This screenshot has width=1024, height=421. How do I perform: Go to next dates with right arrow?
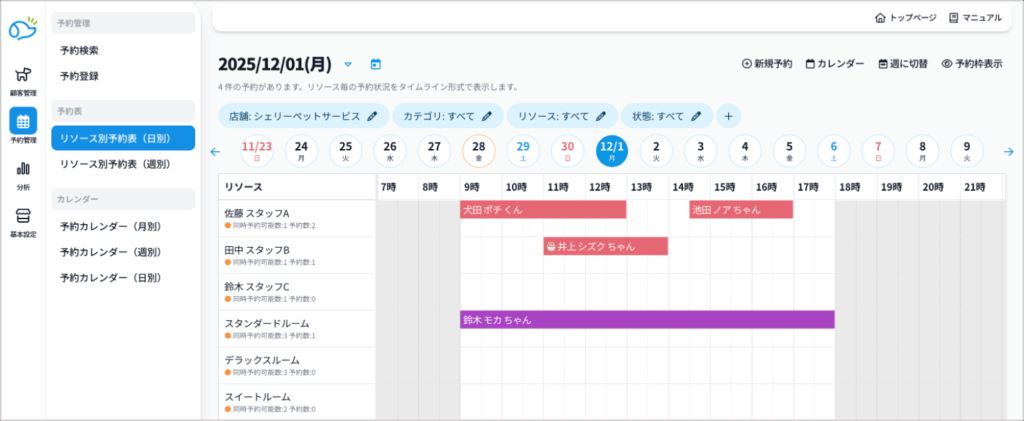pos(1008,152)
